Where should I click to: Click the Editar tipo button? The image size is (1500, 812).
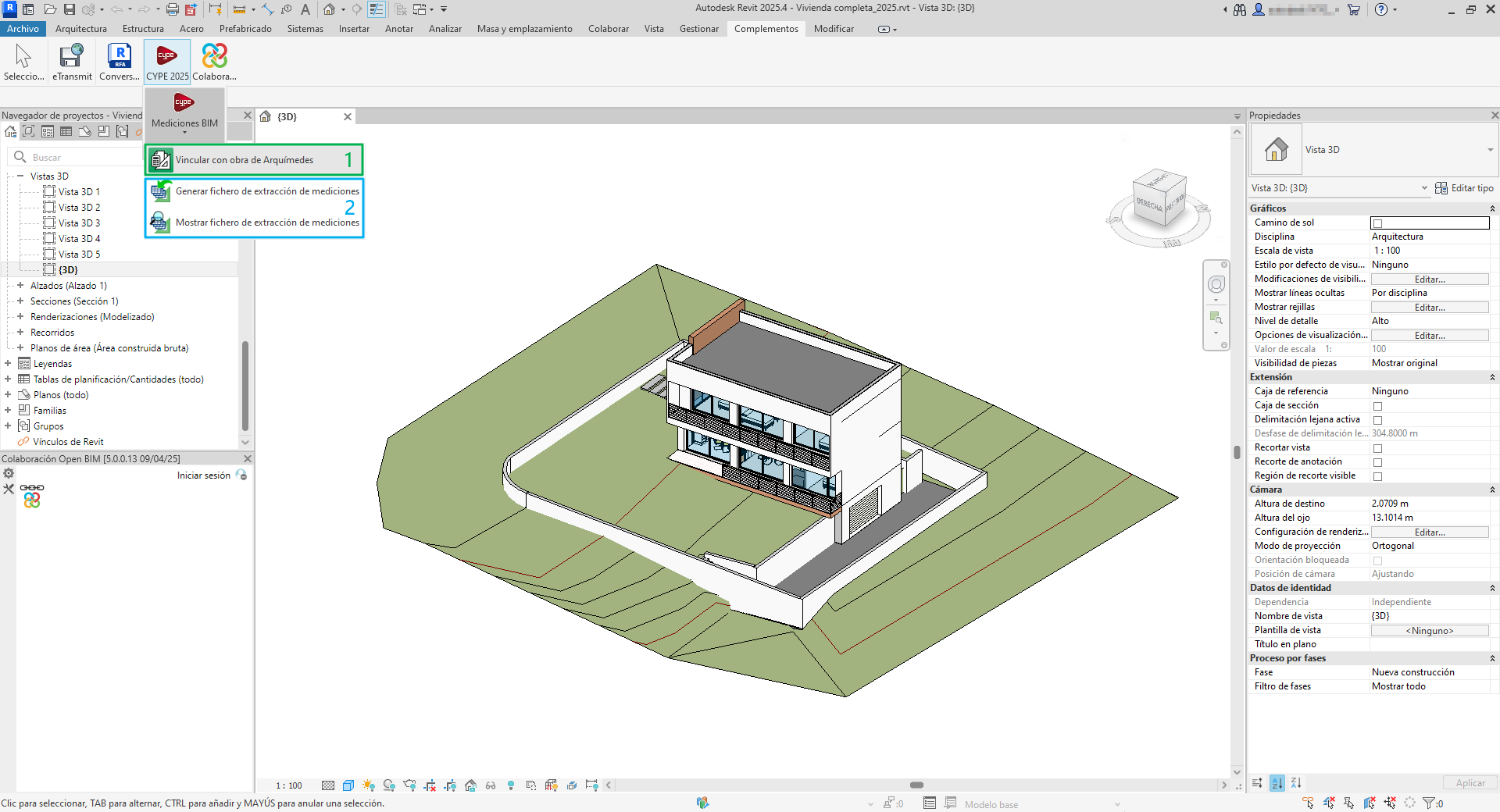tap(1464, 188)
